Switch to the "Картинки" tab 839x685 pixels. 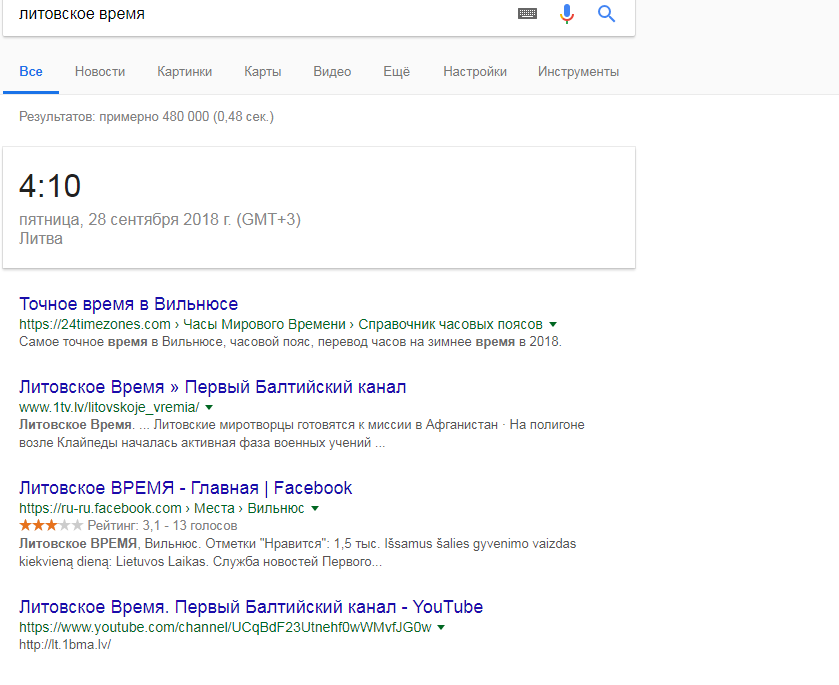[x=185, y=72]
